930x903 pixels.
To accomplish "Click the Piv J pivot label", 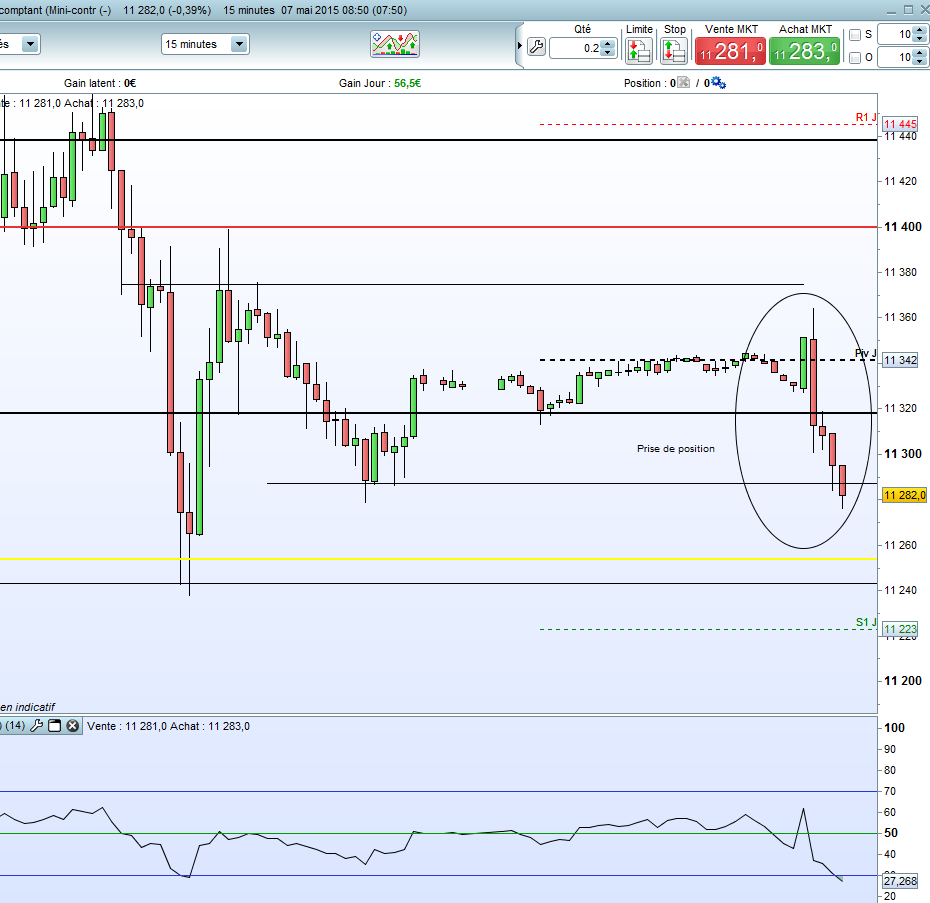I will coord(865,353).
